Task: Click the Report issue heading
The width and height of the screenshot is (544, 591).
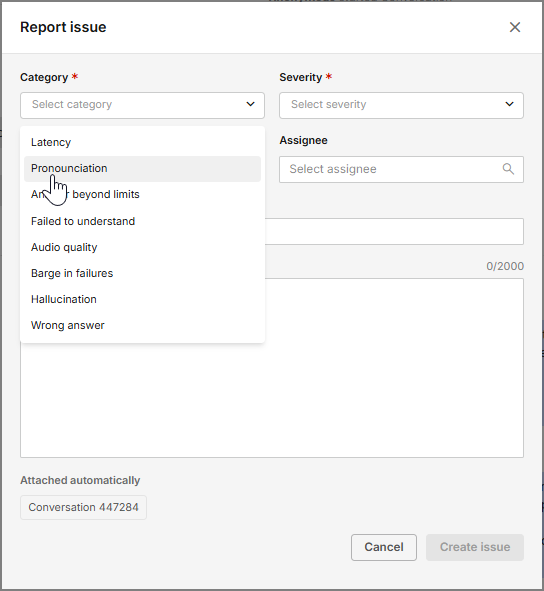Action: pyautogui.click(x=63, y=27)
